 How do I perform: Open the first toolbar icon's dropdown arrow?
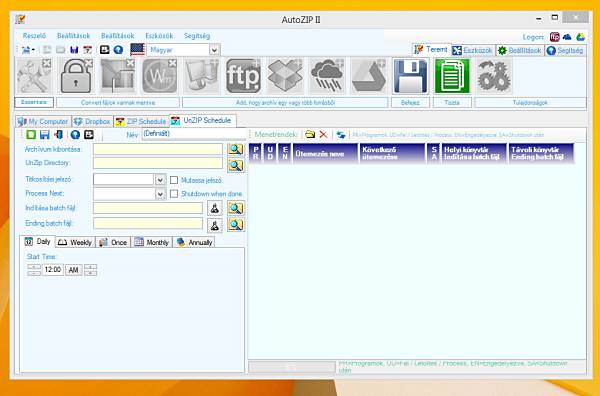33,50
